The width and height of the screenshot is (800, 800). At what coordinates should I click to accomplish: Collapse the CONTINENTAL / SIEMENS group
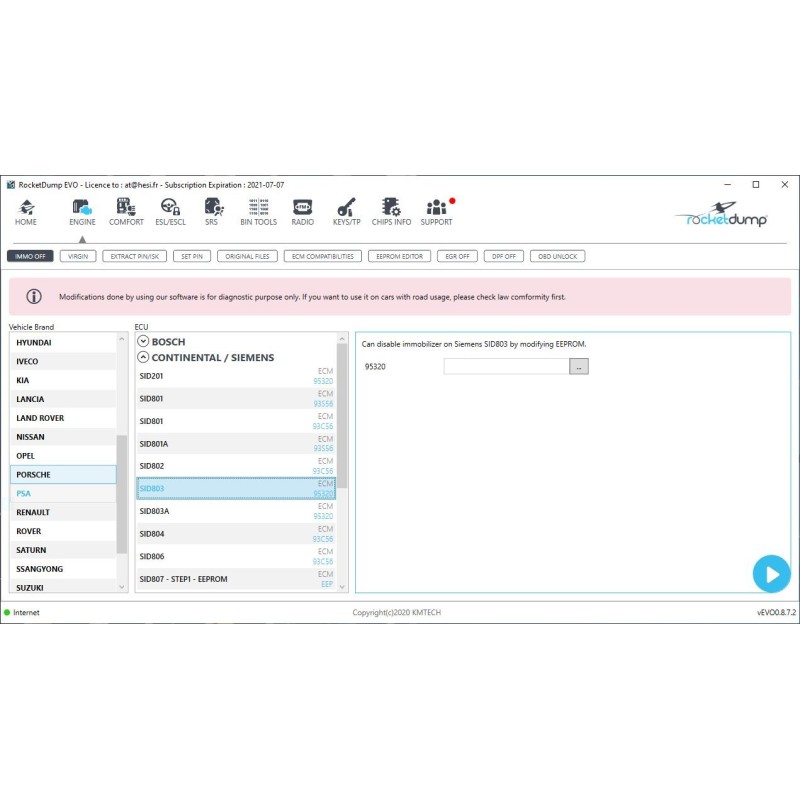[x=144, y=357]
